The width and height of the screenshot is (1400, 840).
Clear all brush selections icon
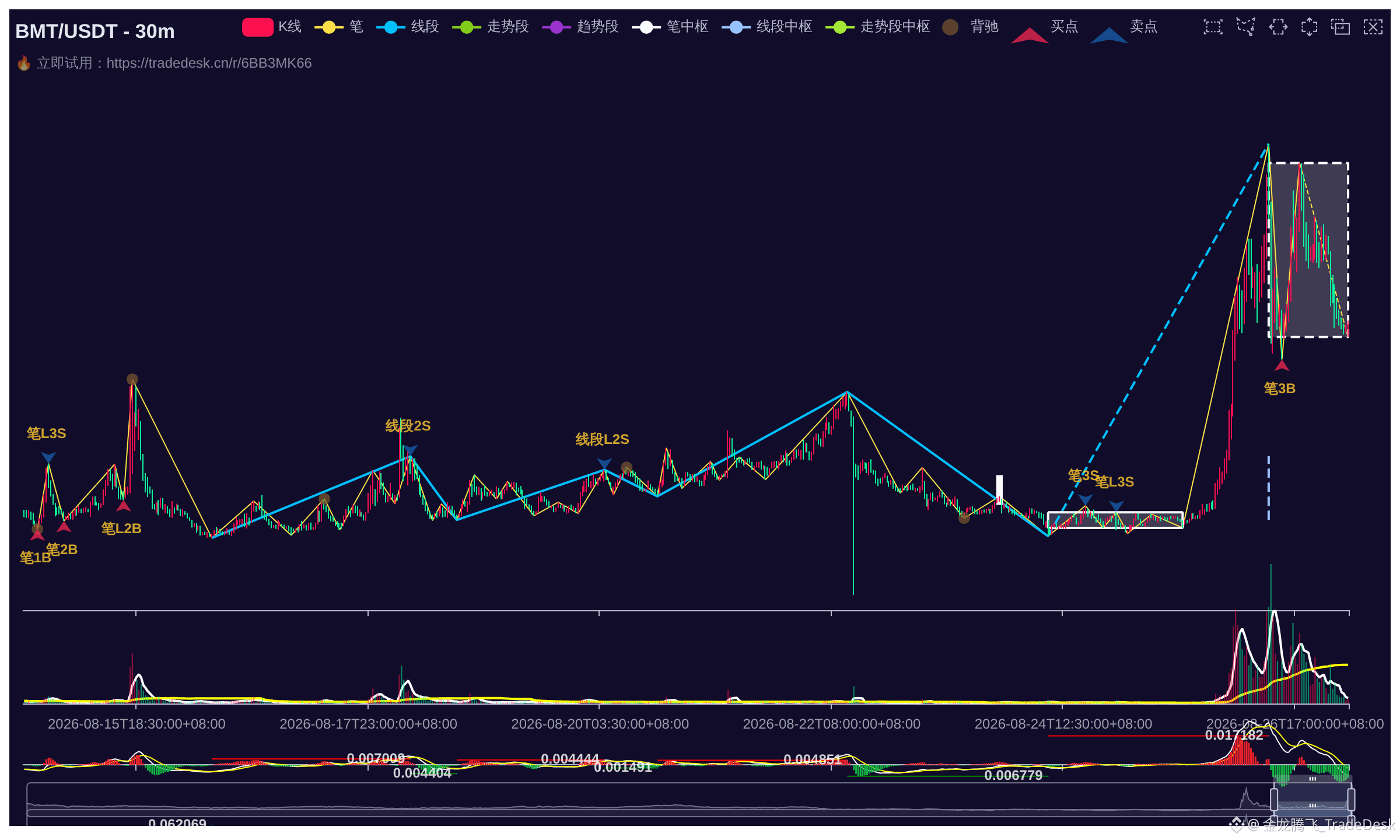(1373, 27)
